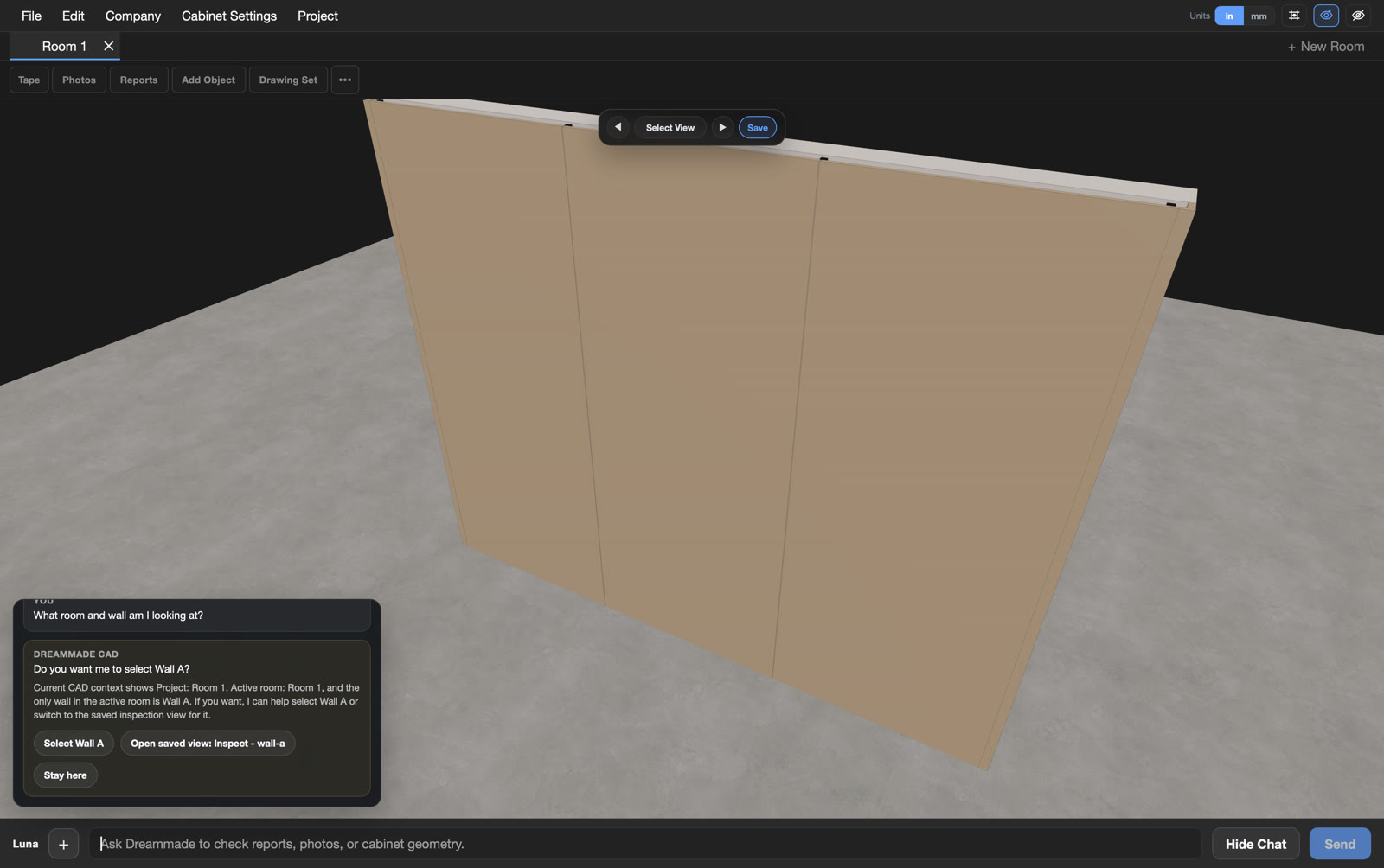Go to the previous saved view
The width and height of the screenshot is (1384, 868).
618,127
